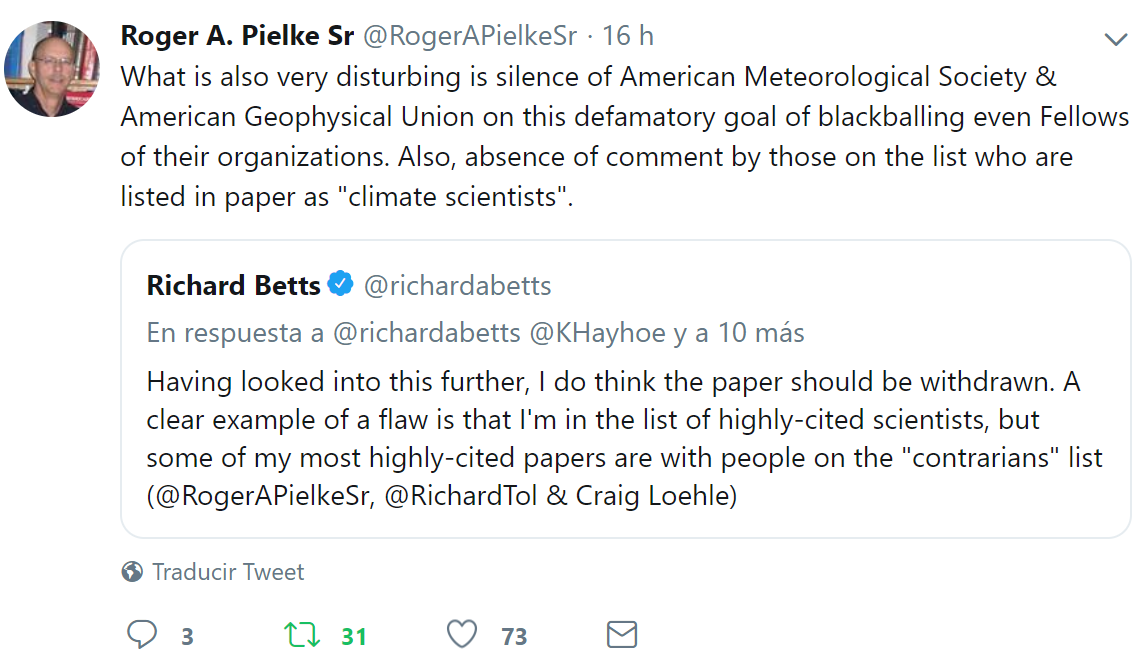The image size is (1138, 669).
Task: Click the like count 73
Action: [514, 636]
